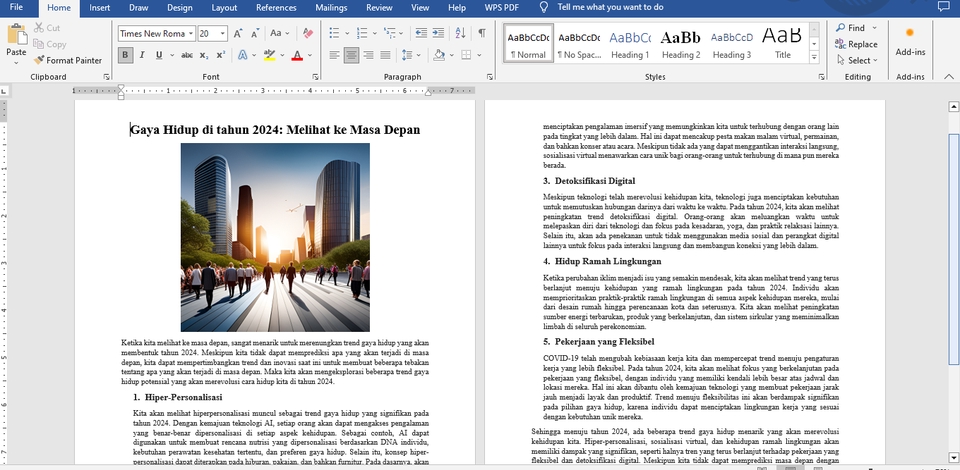Toggle Underline formatting
Image resolution: width=960 pixels, height=470 pixels.
[x=159, y=55]
